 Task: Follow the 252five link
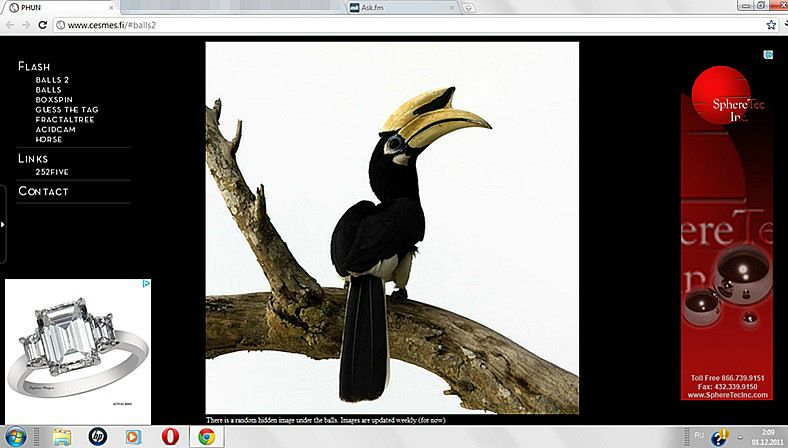tap(52, 172)
